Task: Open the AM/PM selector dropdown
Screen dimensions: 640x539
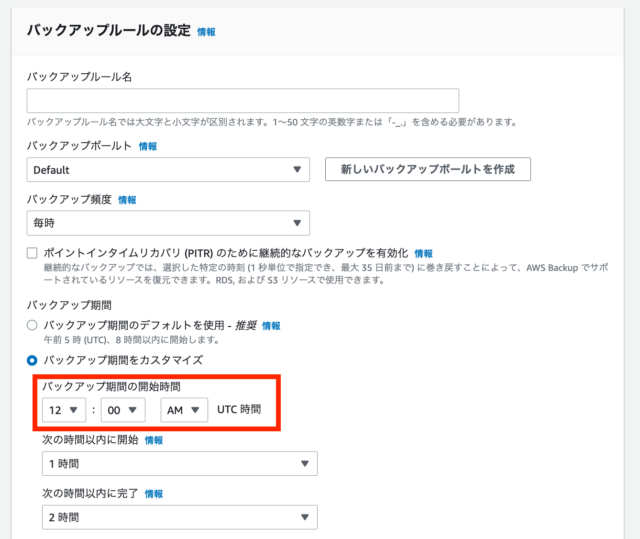Action: [184, 410]
